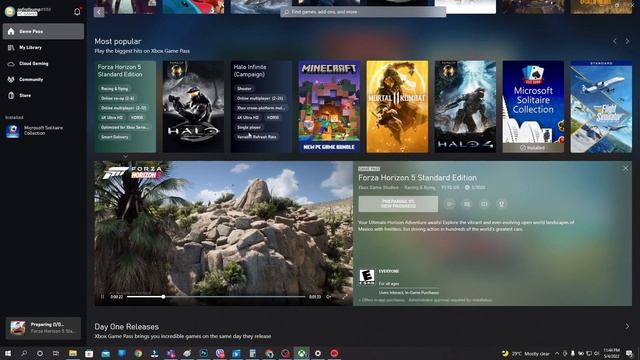
Task: Click the Shooter tag on Halo Infinite
Action: (x=244, y=89)
